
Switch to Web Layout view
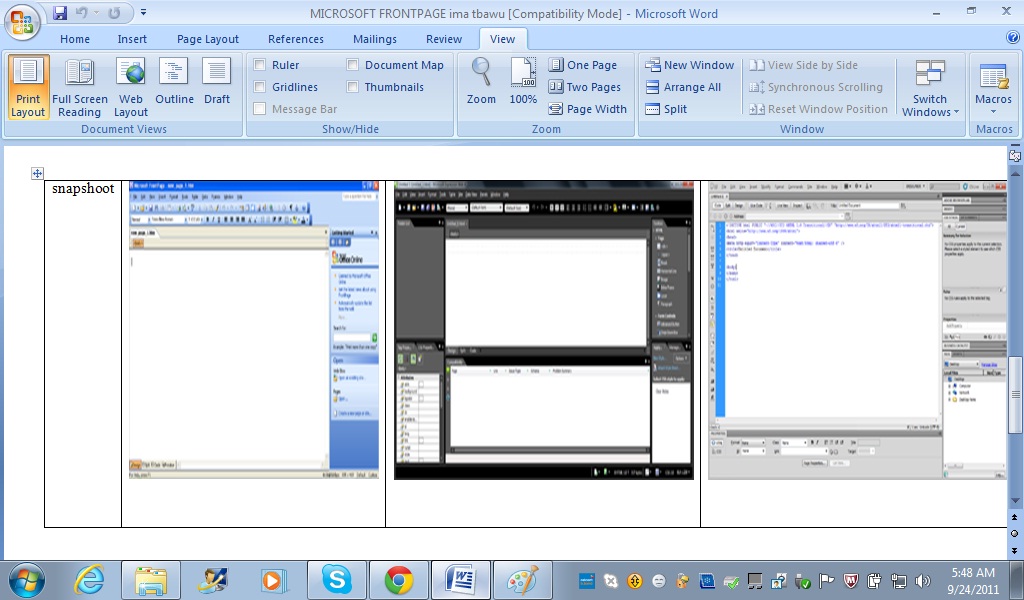(x=131, y=87)
